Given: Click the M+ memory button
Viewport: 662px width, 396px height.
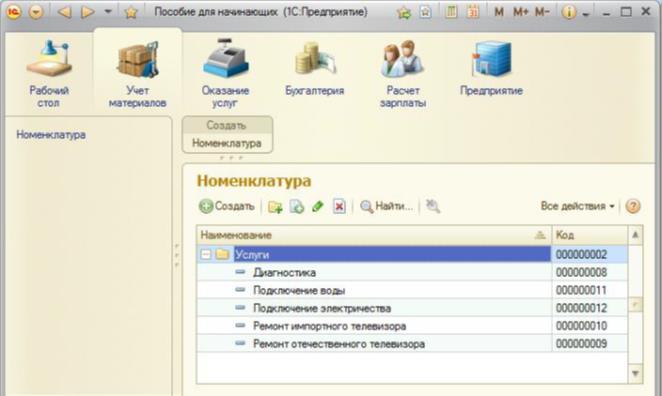Looking at the screenshot, I should (520, 12).
